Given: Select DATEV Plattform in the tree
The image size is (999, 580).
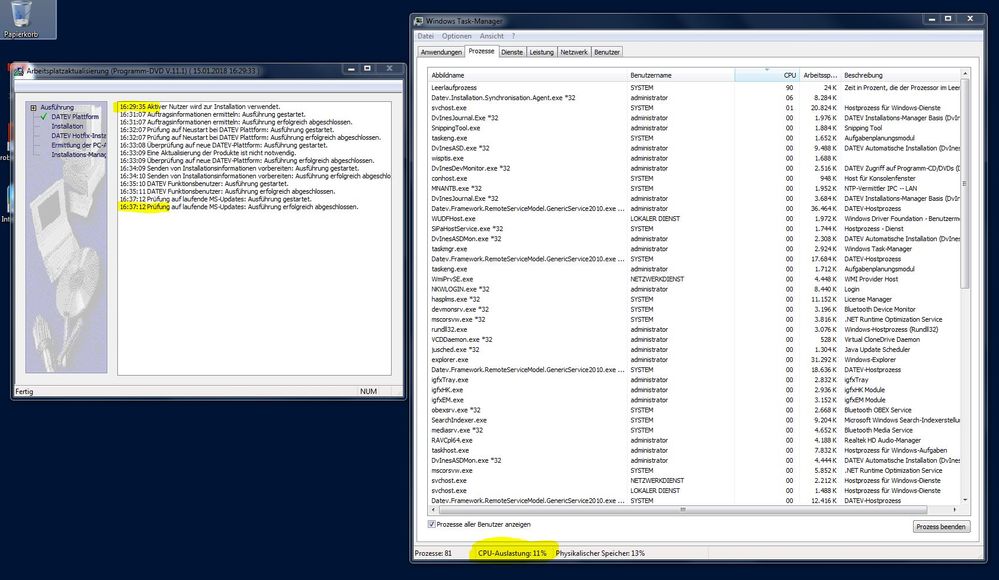Looking at the screenshot, I should (x=75, y=117).
